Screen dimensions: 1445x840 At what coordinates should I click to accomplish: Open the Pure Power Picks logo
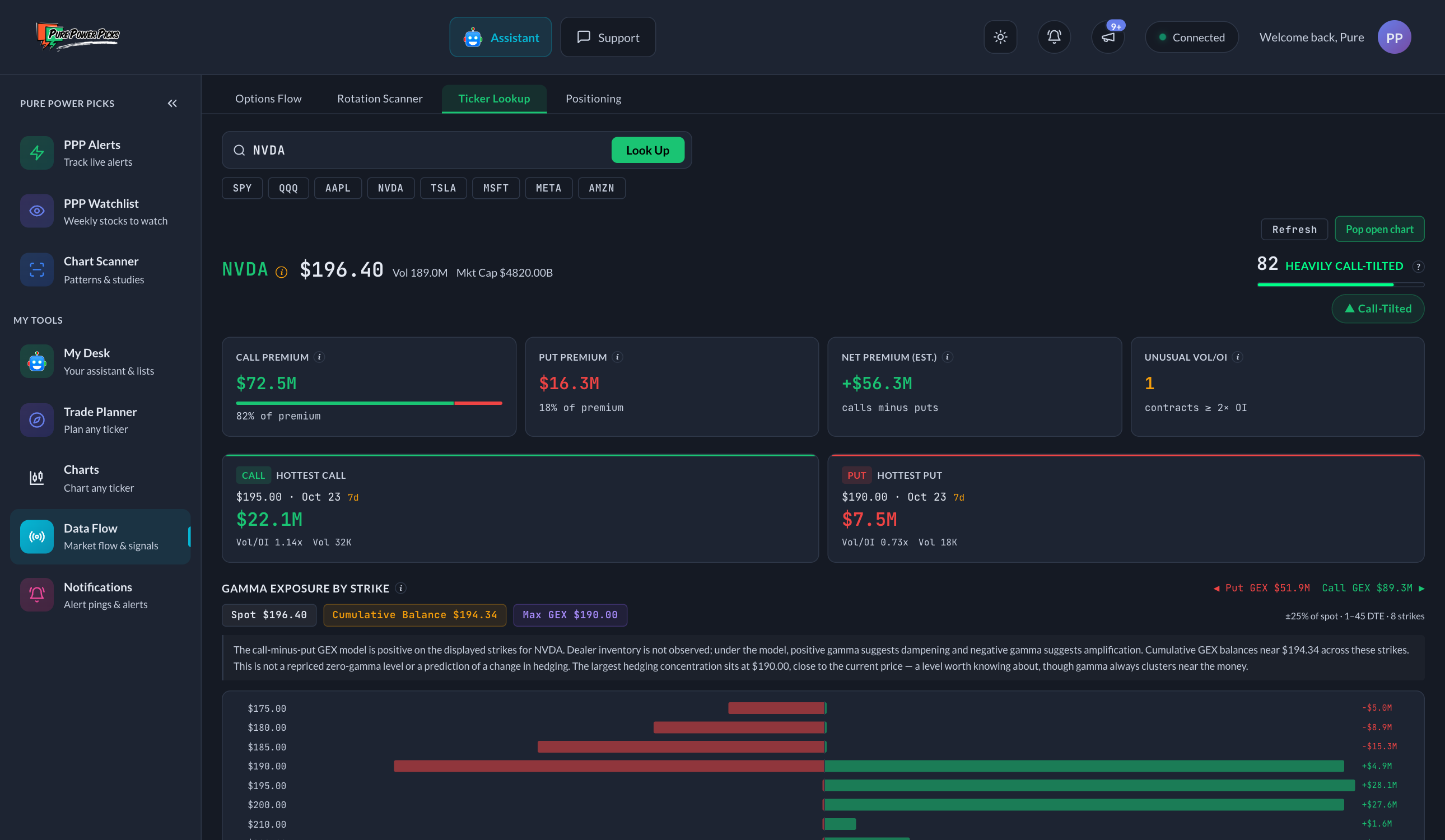click(78, 36)
